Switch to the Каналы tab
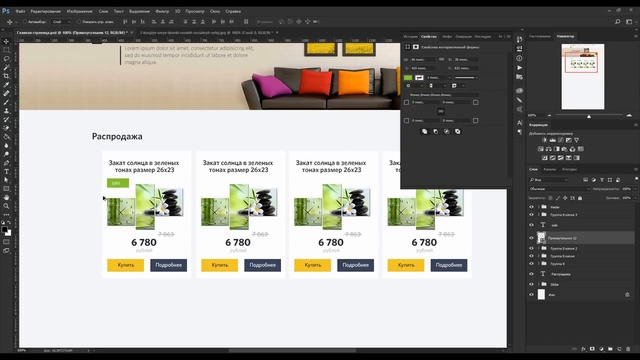The image size is (640, 360). 549,169
